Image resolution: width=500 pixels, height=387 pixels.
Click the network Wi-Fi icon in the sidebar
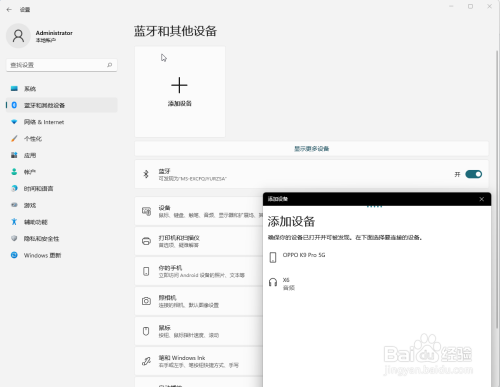14,122
